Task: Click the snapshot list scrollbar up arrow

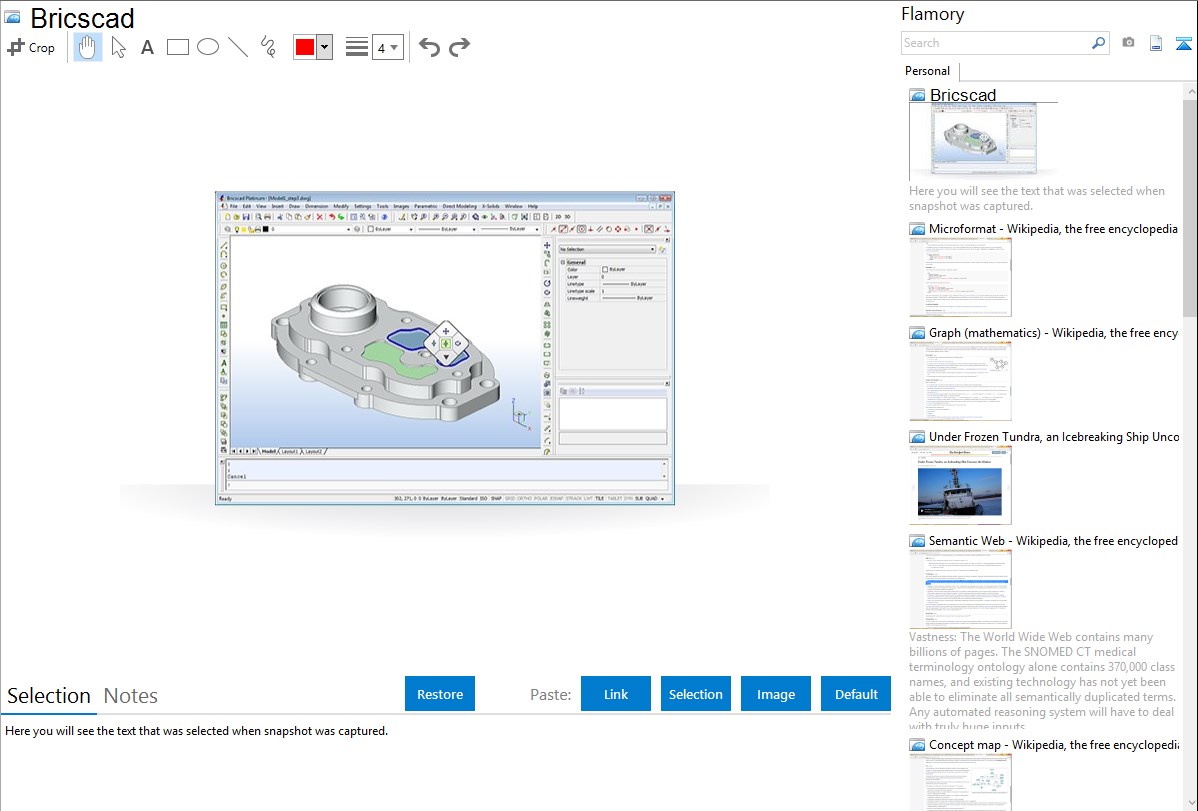Action: click(x=1190, y=92)
